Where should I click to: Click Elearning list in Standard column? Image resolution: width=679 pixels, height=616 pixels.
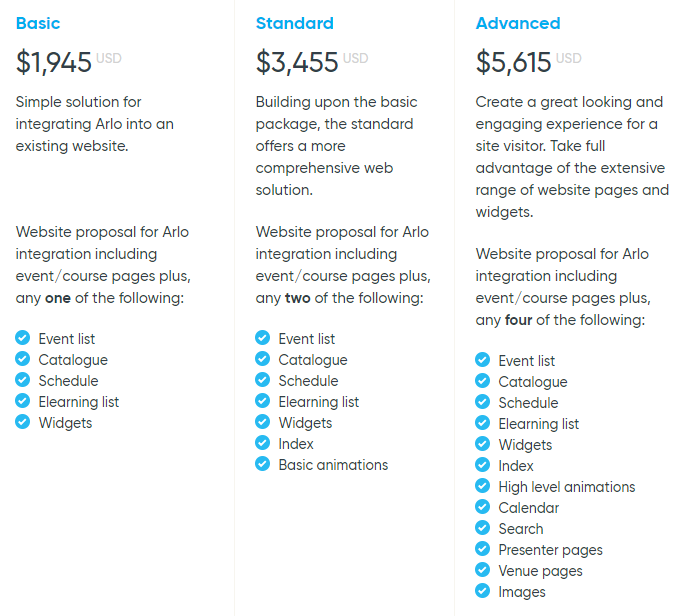(319, 402)
